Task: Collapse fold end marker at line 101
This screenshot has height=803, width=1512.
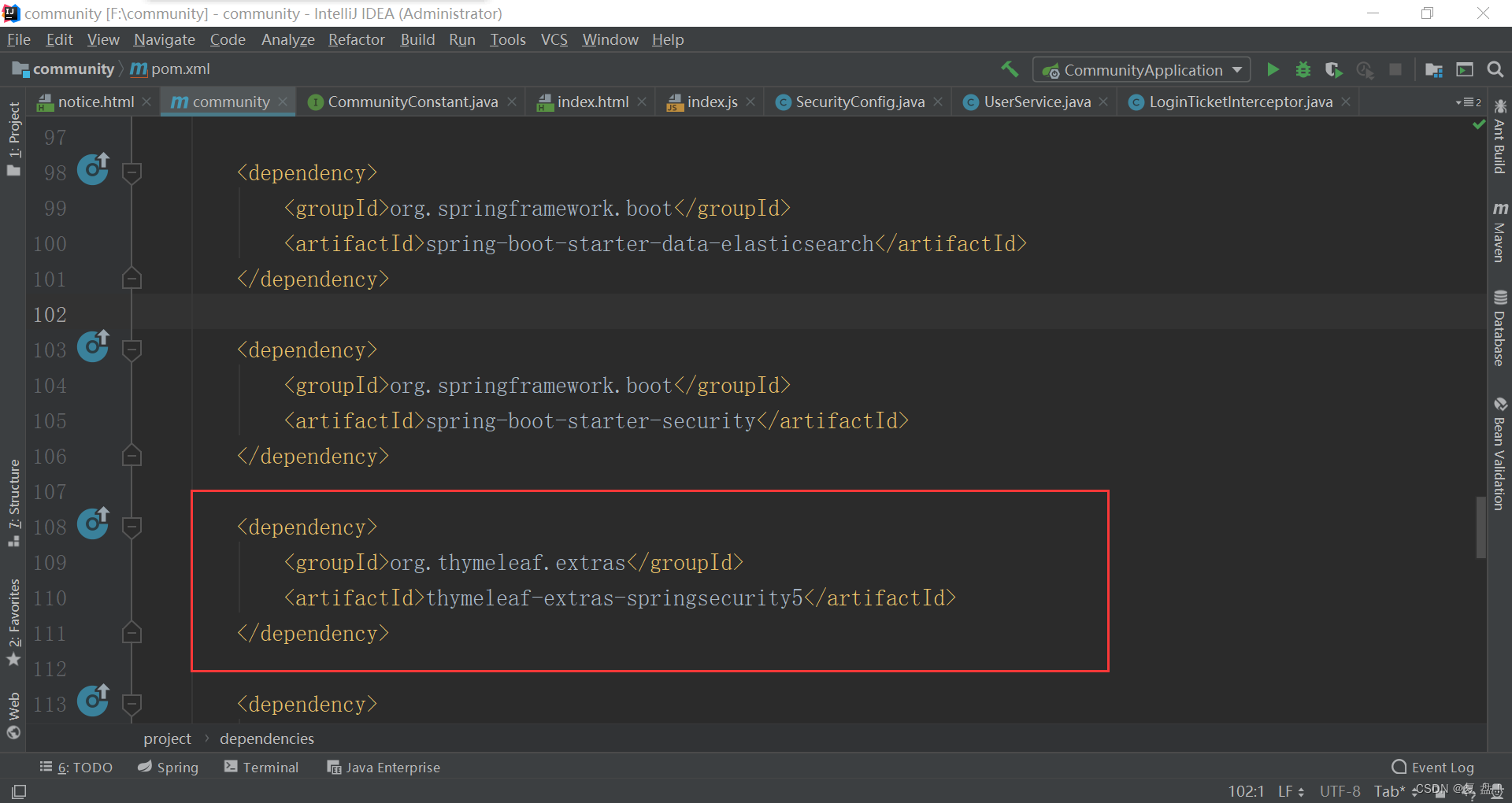Action: coord(132,278)
